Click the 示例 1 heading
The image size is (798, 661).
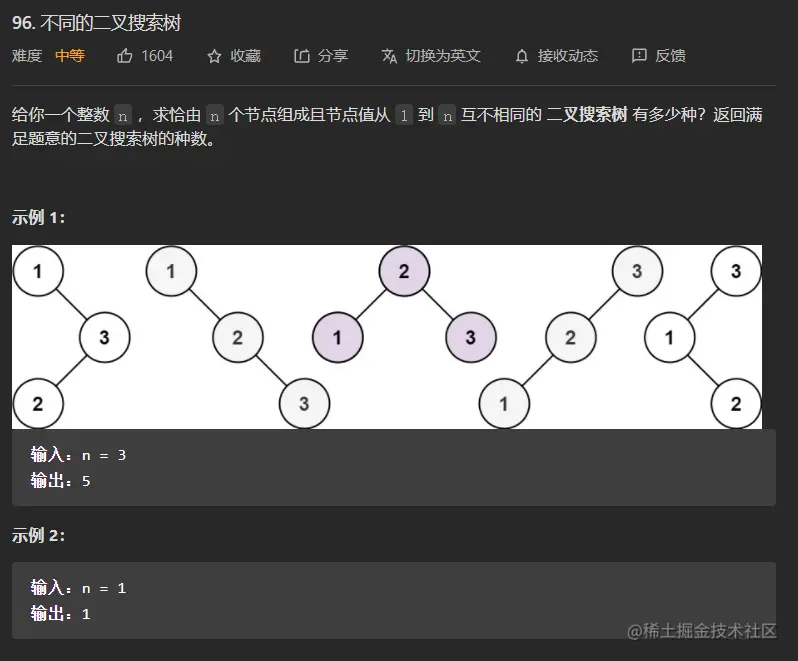38,217
